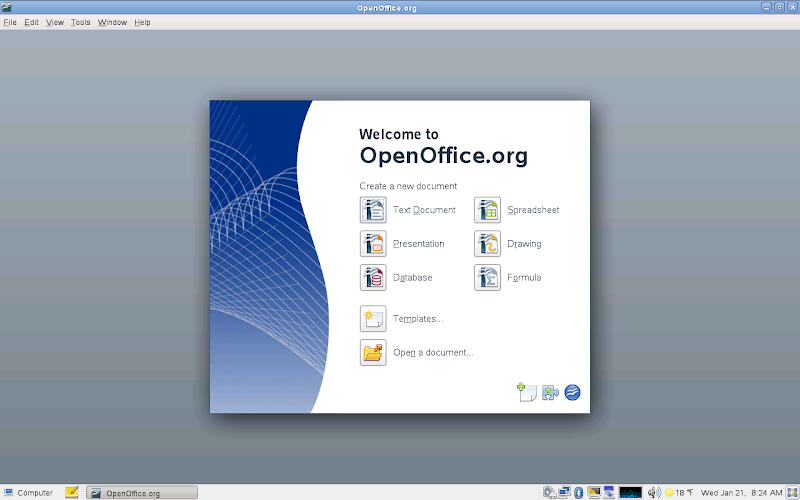Click the far-right panel corner icon
Image resolution: width=800 pixels, height=500 pixels.
click(792, 492)
